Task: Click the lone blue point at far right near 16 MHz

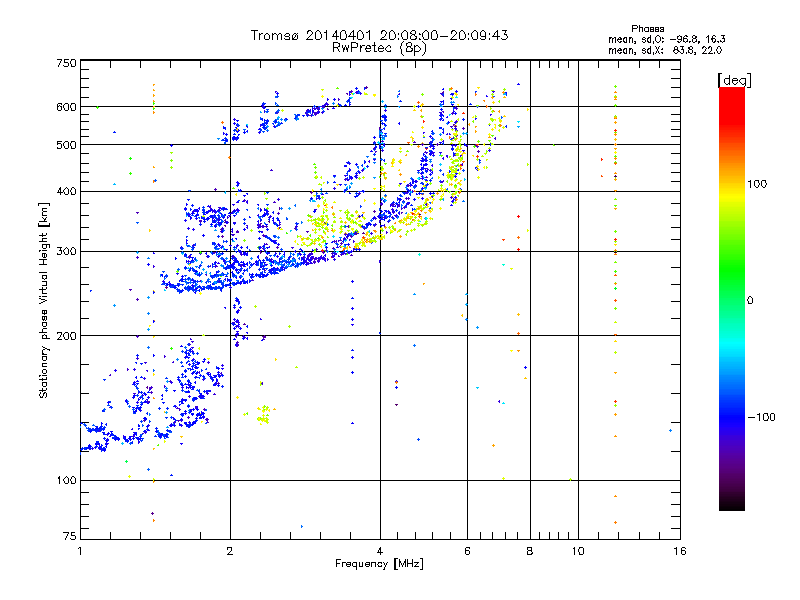Action: [670, 431]
